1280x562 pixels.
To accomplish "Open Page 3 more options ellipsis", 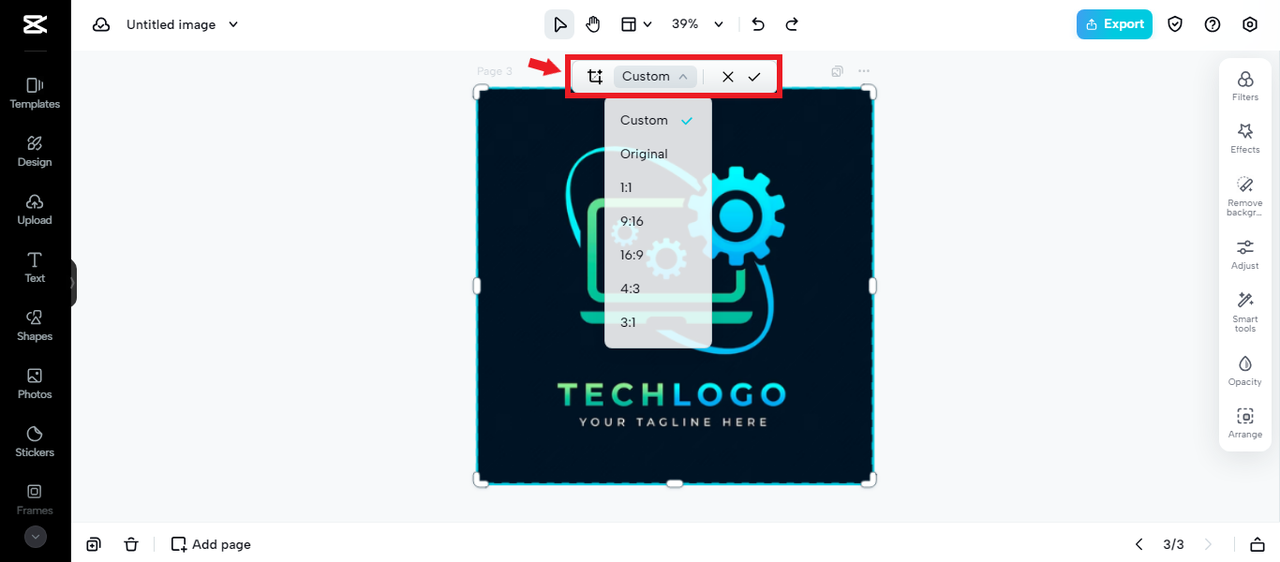I will point(864,71).
